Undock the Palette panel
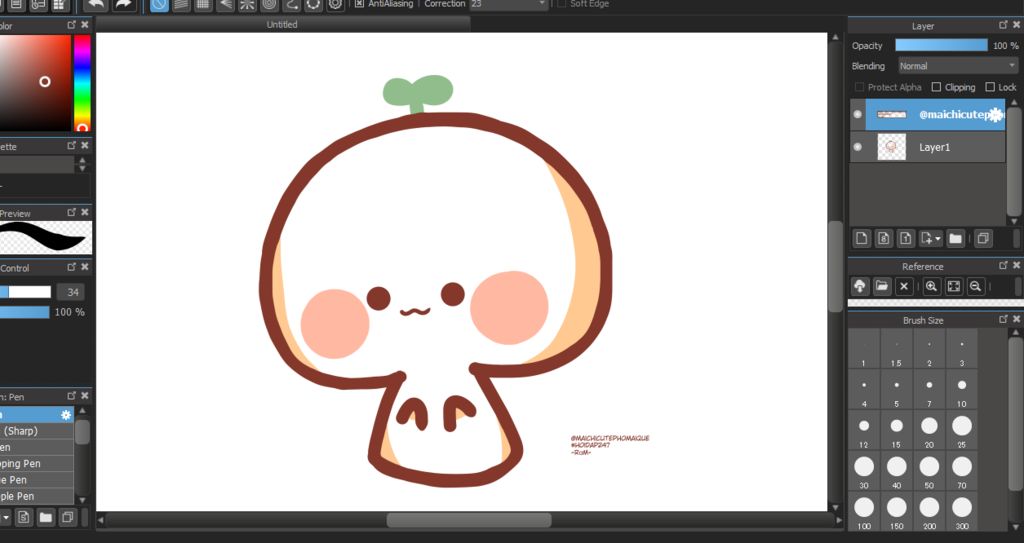1024x543 pixels. click(72, 145)
